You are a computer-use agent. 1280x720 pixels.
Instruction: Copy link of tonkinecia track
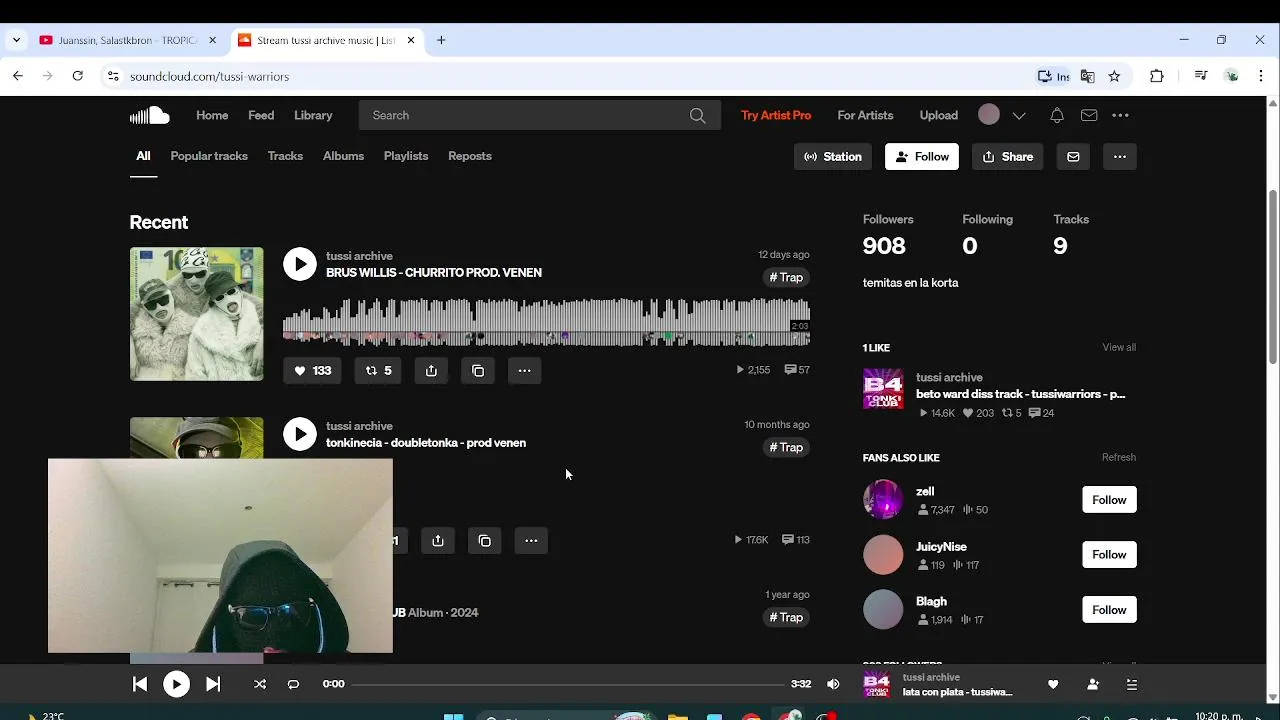coord(485,540)
